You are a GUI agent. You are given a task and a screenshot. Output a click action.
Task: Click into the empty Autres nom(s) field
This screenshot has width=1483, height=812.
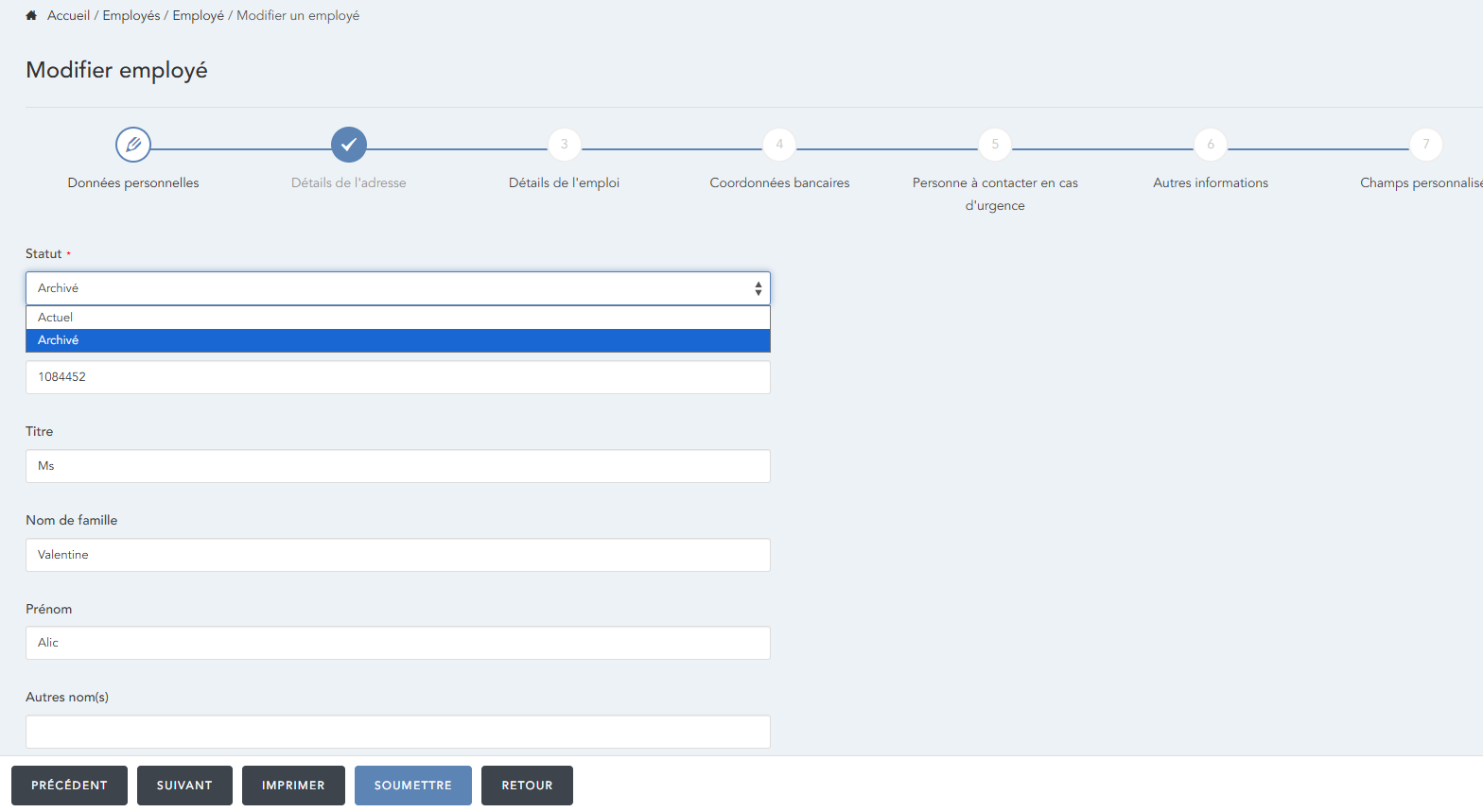397,732
